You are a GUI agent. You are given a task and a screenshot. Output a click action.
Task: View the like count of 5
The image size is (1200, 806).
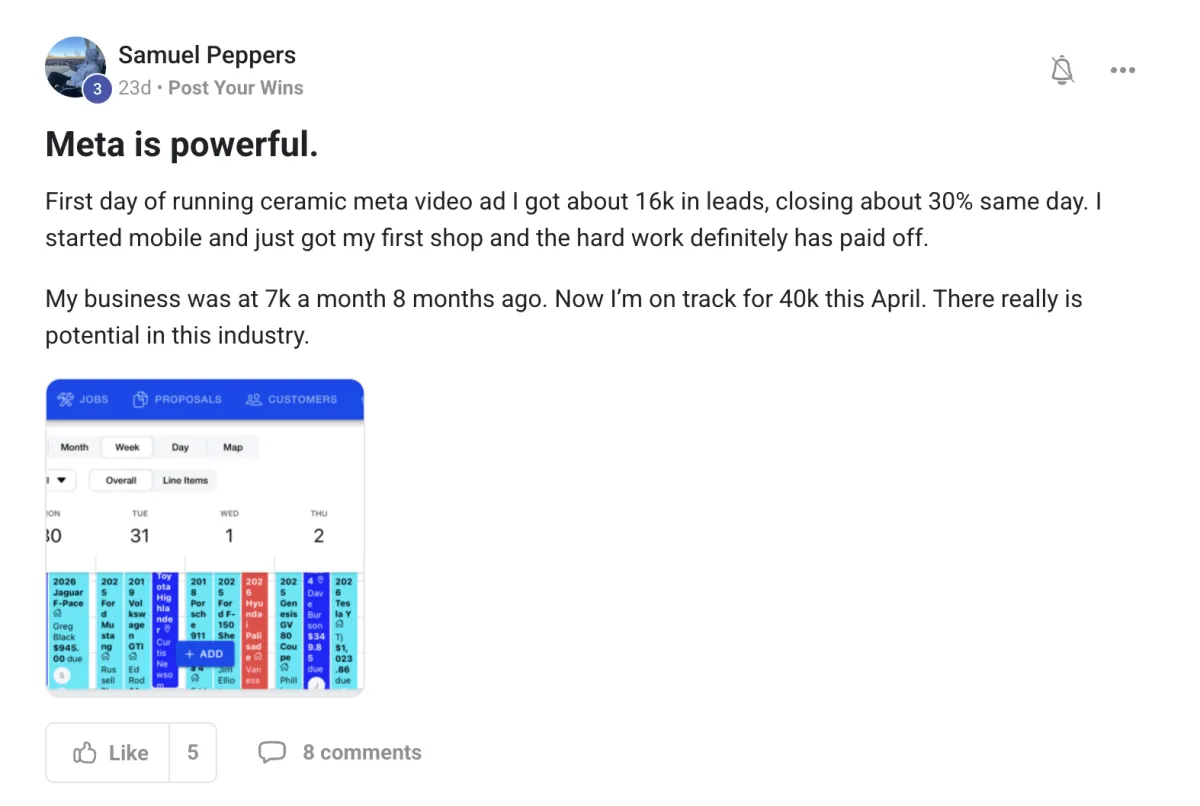click(x=193, y=752)
